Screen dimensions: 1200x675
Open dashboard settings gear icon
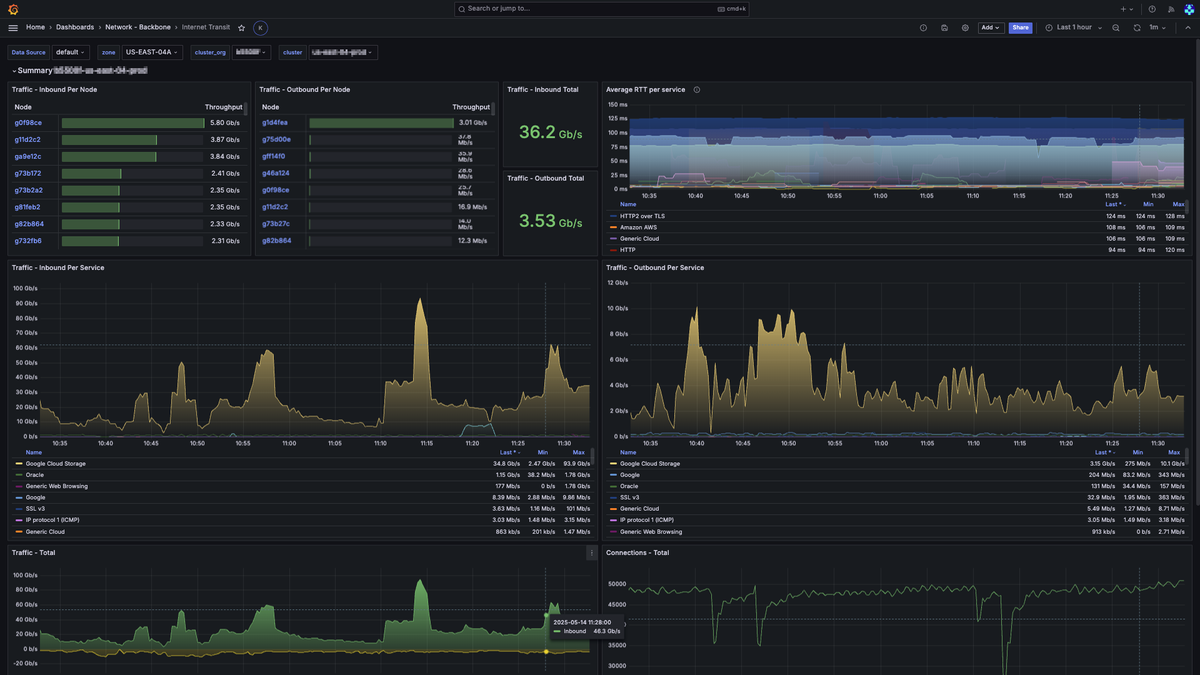965,28
